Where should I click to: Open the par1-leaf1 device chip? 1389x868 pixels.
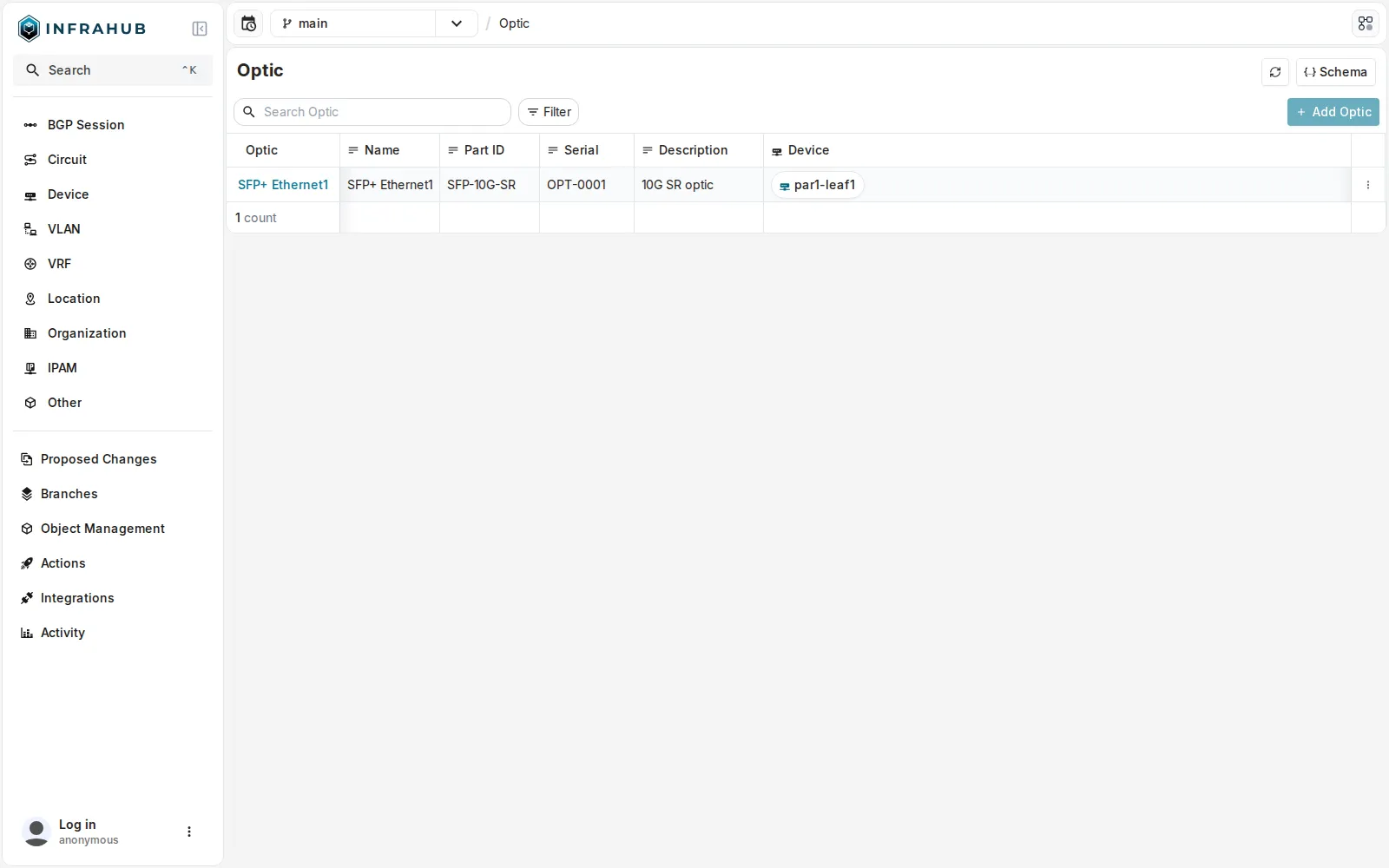pyautogui.click(x=818, y=185)
